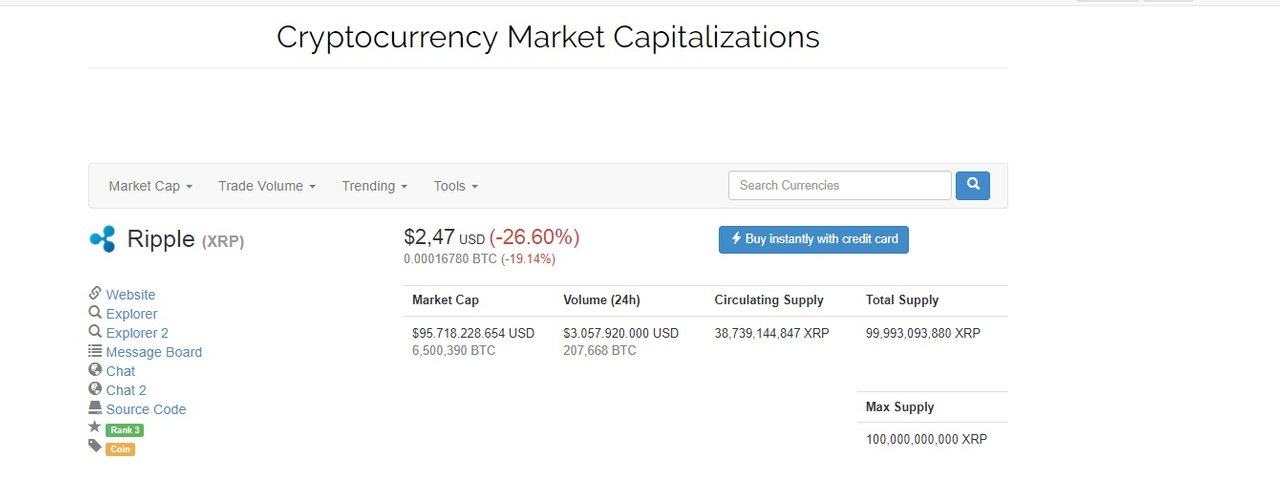Click the star icon beside Rank 3
The height and width of the screenshot is (481, 1280).
point(95,428)
